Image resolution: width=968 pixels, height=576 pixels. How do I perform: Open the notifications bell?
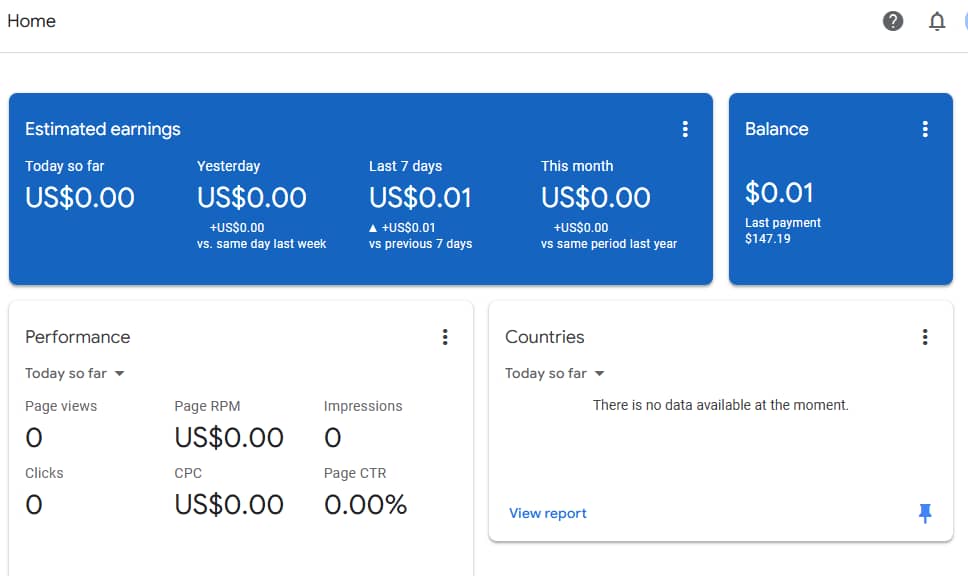point(937,21)
